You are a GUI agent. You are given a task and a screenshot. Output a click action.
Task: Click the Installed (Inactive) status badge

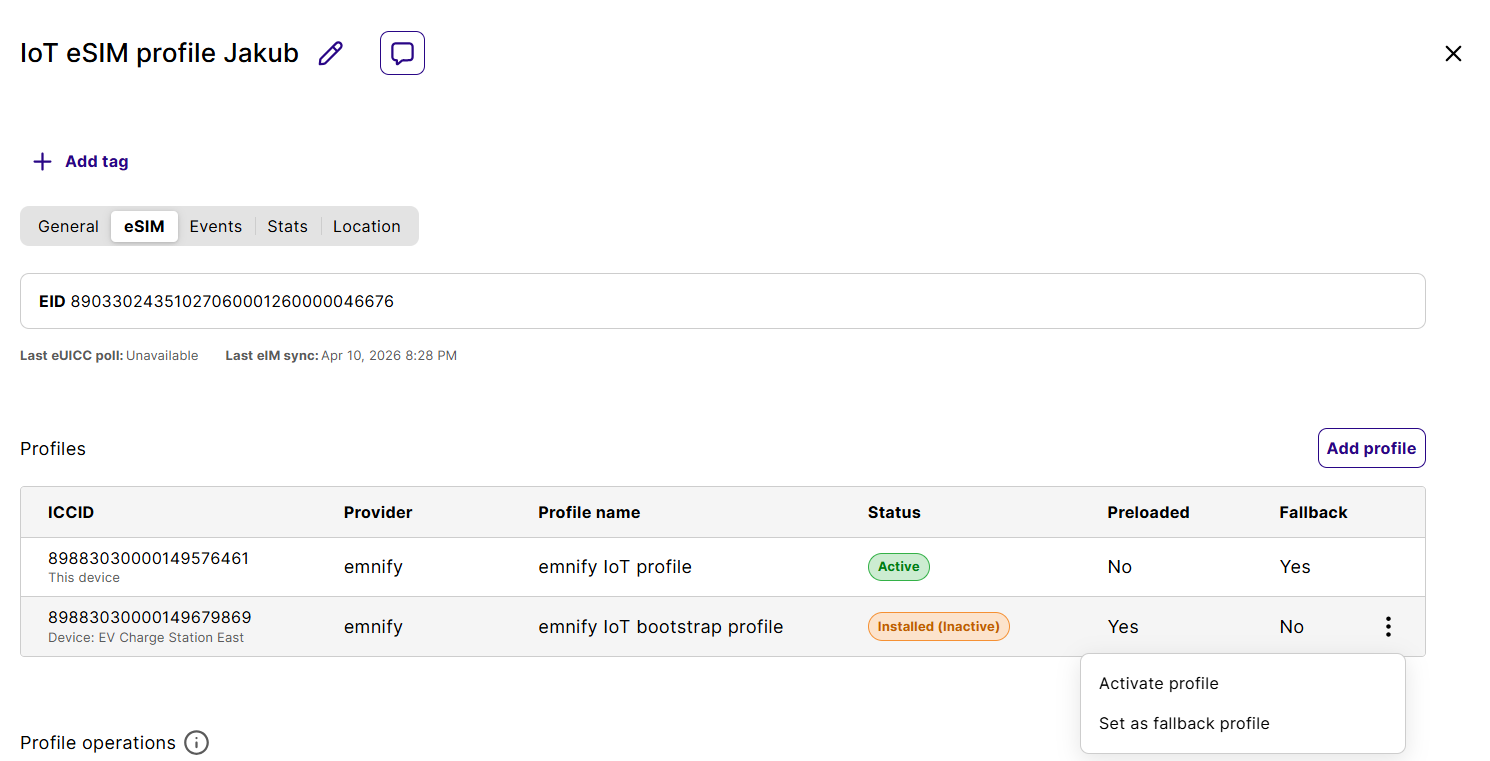click(x=938, y=627)
